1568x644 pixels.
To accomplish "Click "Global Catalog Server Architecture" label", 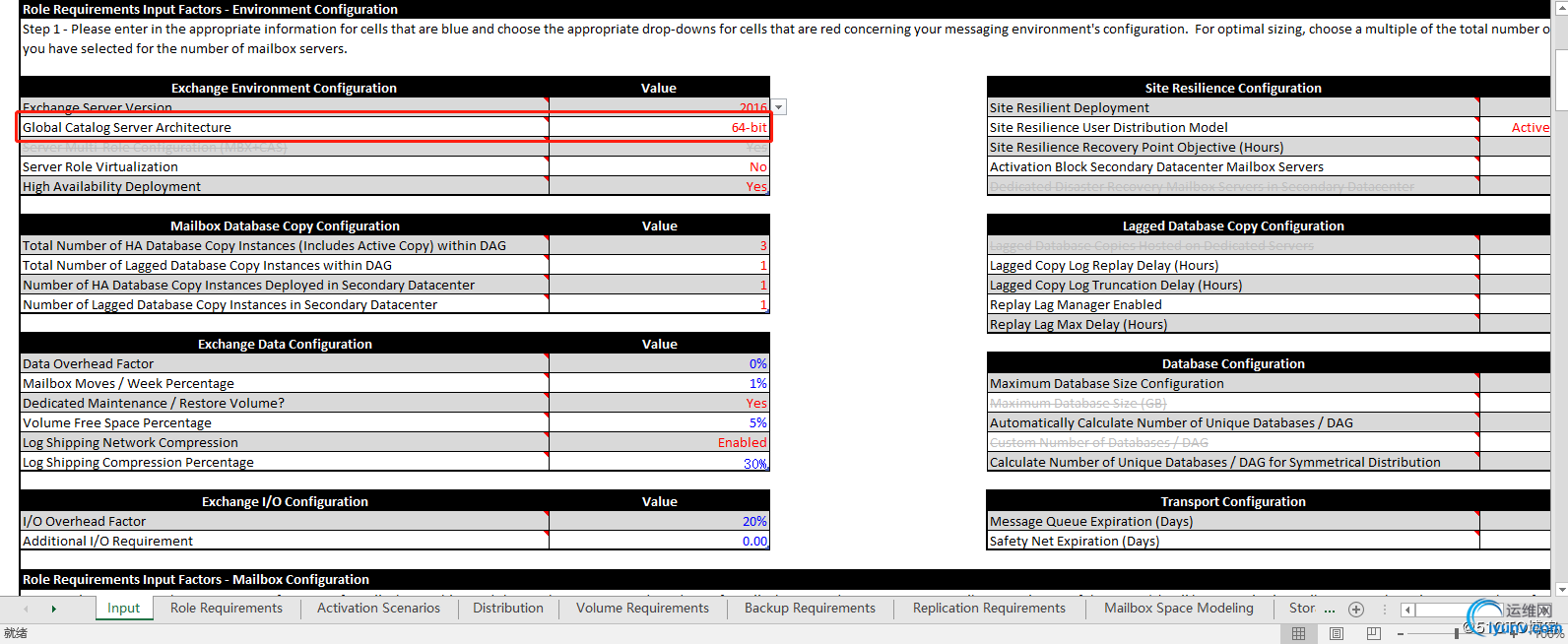I will click(x=127, y=127).
